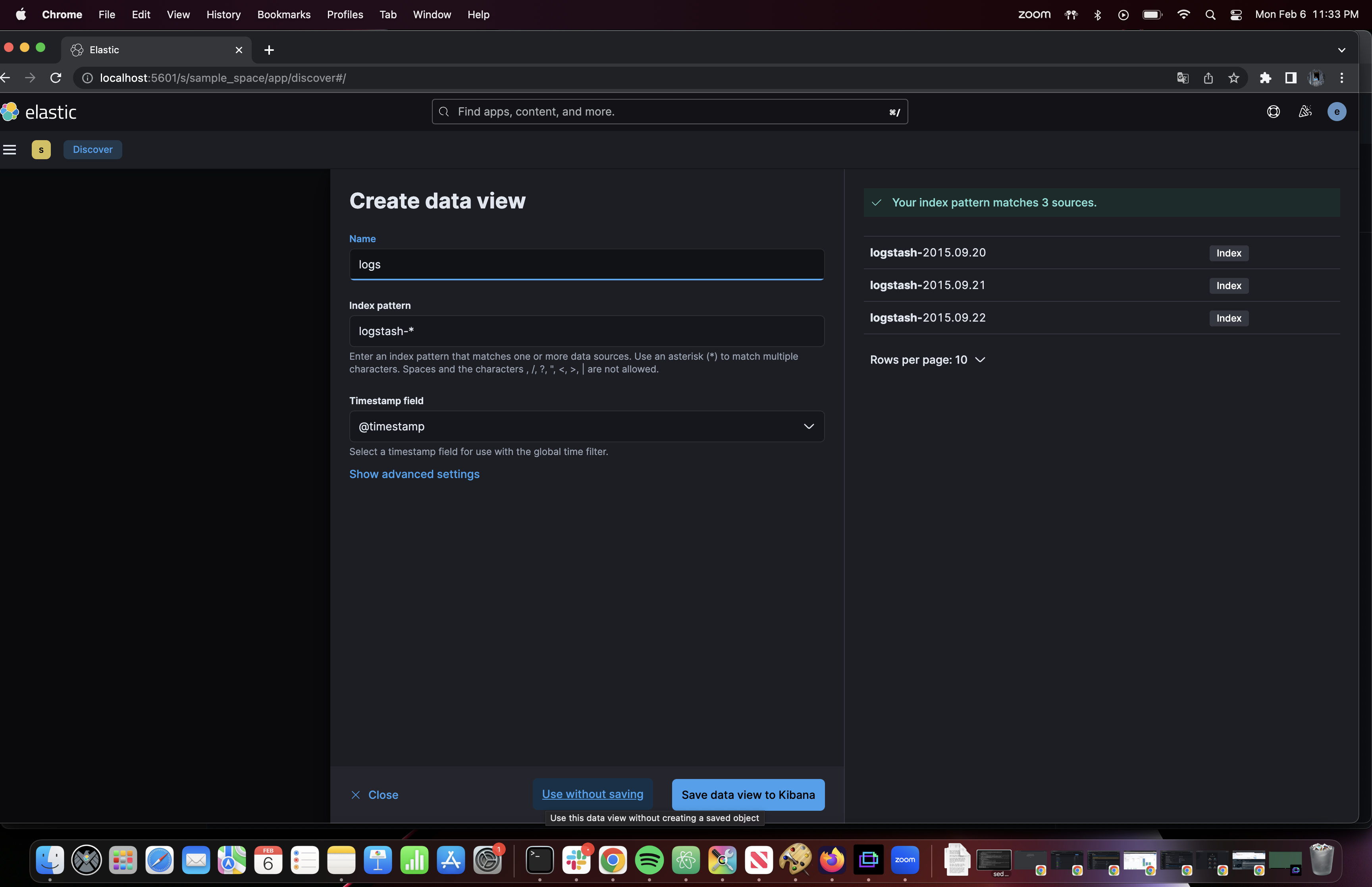1372x887 pixels.
Task: Click the yellow sample_space avatar s
Action: pos(41,149)
